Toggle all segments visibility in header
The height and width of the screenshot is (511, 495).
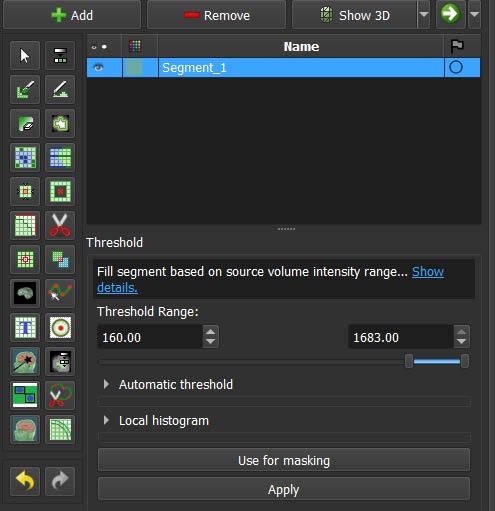click(x=99, y=47)
